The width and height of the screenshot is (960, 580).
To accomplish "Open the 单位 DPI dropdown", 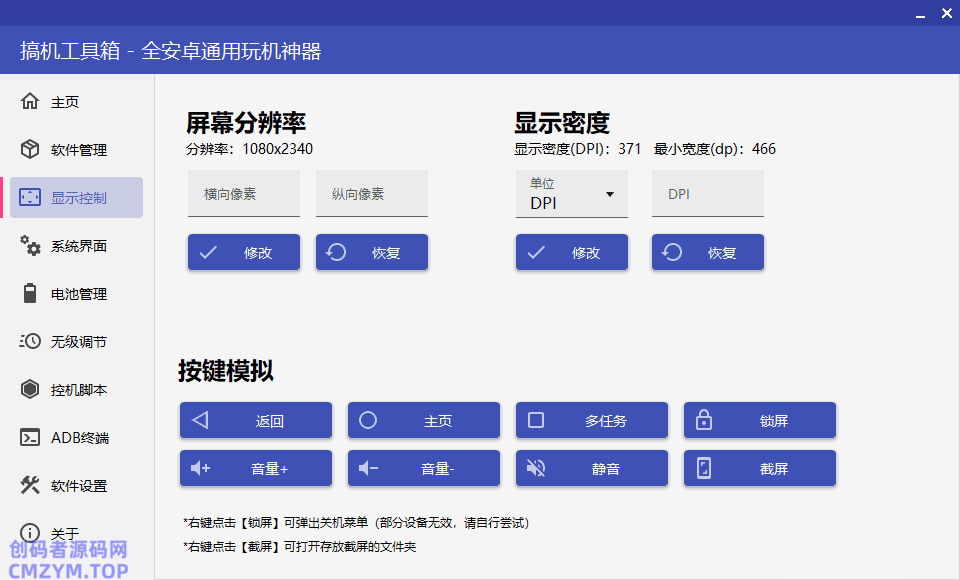I will pyautogui.click(x=572, y=194).
